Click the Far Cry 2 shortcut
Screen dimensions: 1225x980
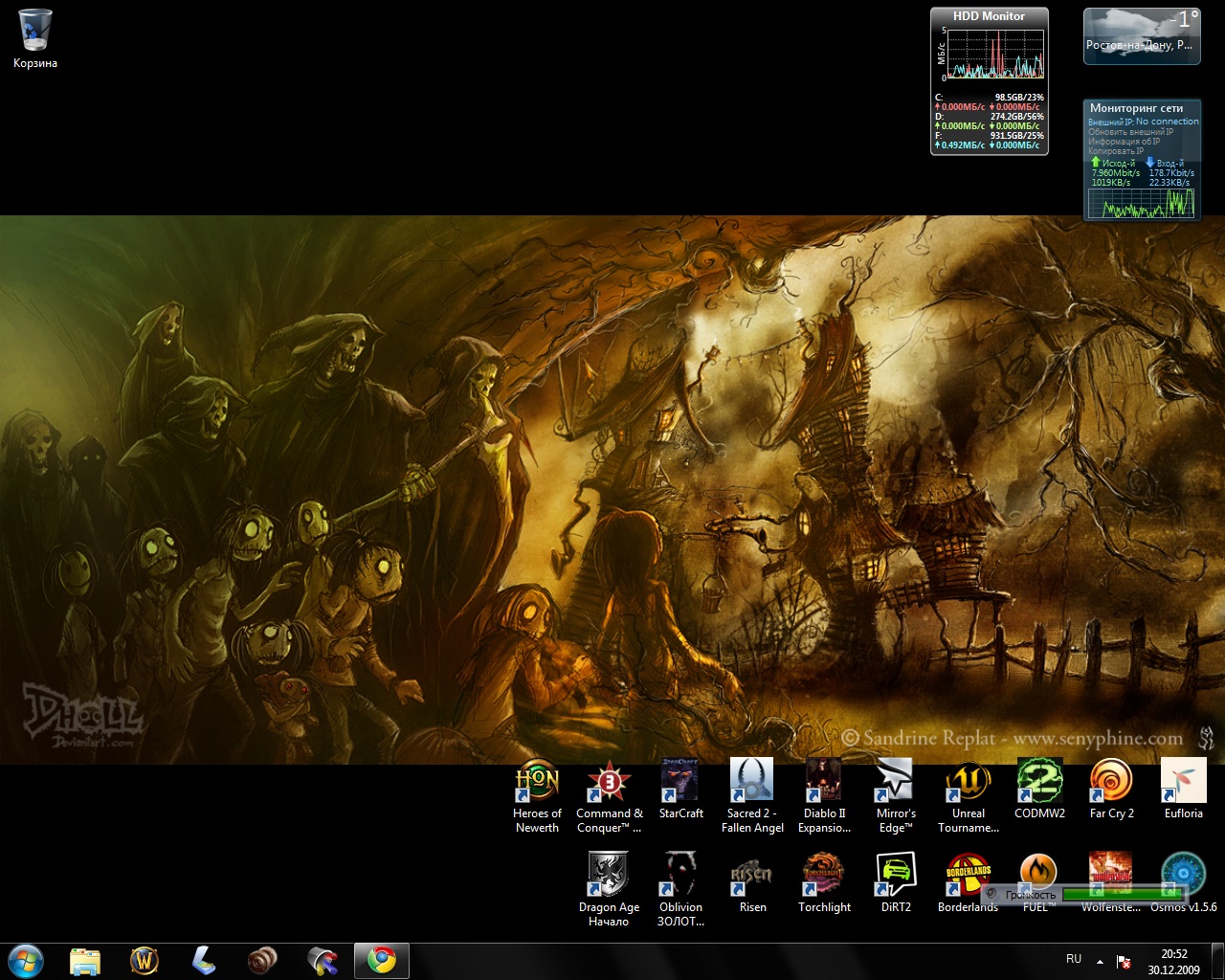tap(1111, 790)
